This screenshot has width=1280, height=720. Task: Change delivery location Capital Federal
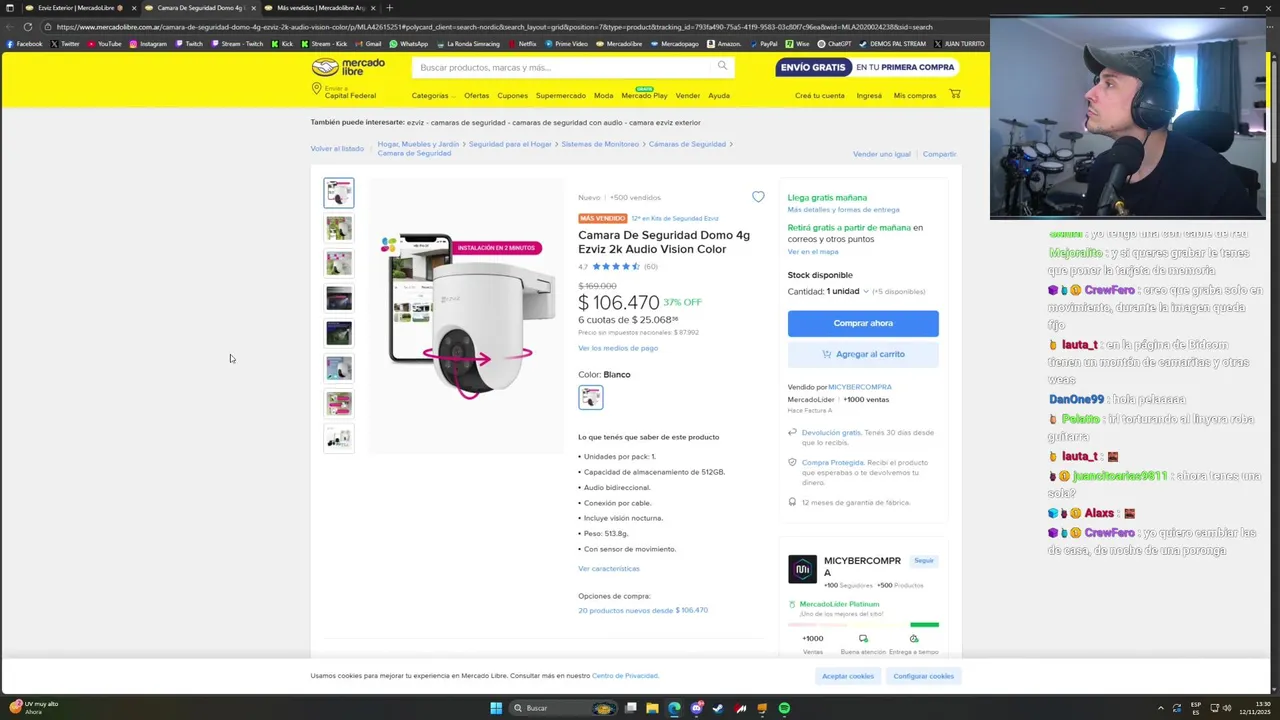344,92
